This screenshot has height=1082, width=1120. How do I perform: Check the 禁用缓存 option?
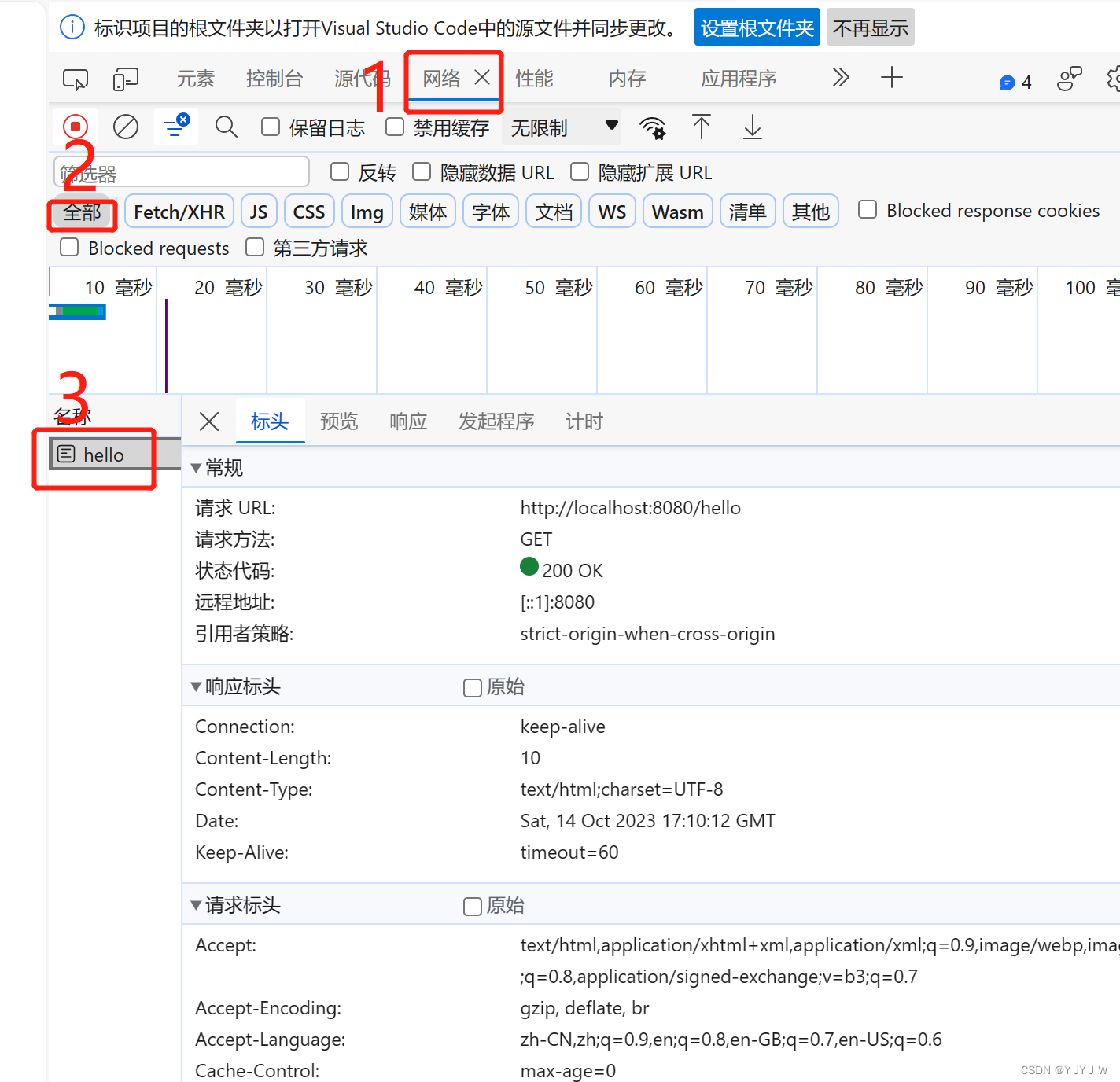click(x=394, y=126)
